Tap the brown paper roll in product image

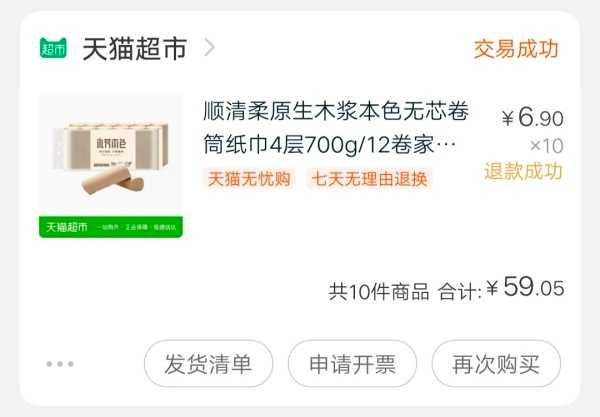tap(113, 180)
